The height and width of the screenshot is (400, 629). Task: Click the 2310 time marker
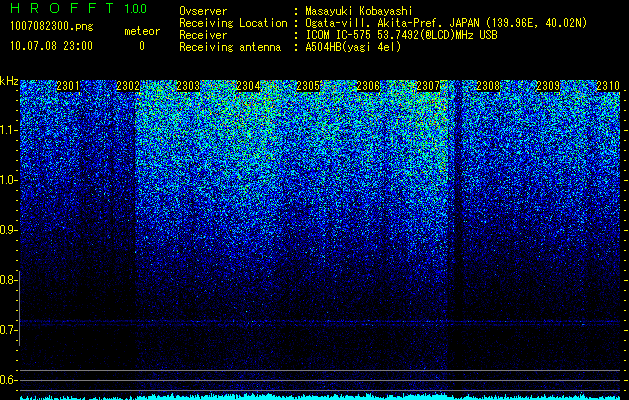point(608,86)
